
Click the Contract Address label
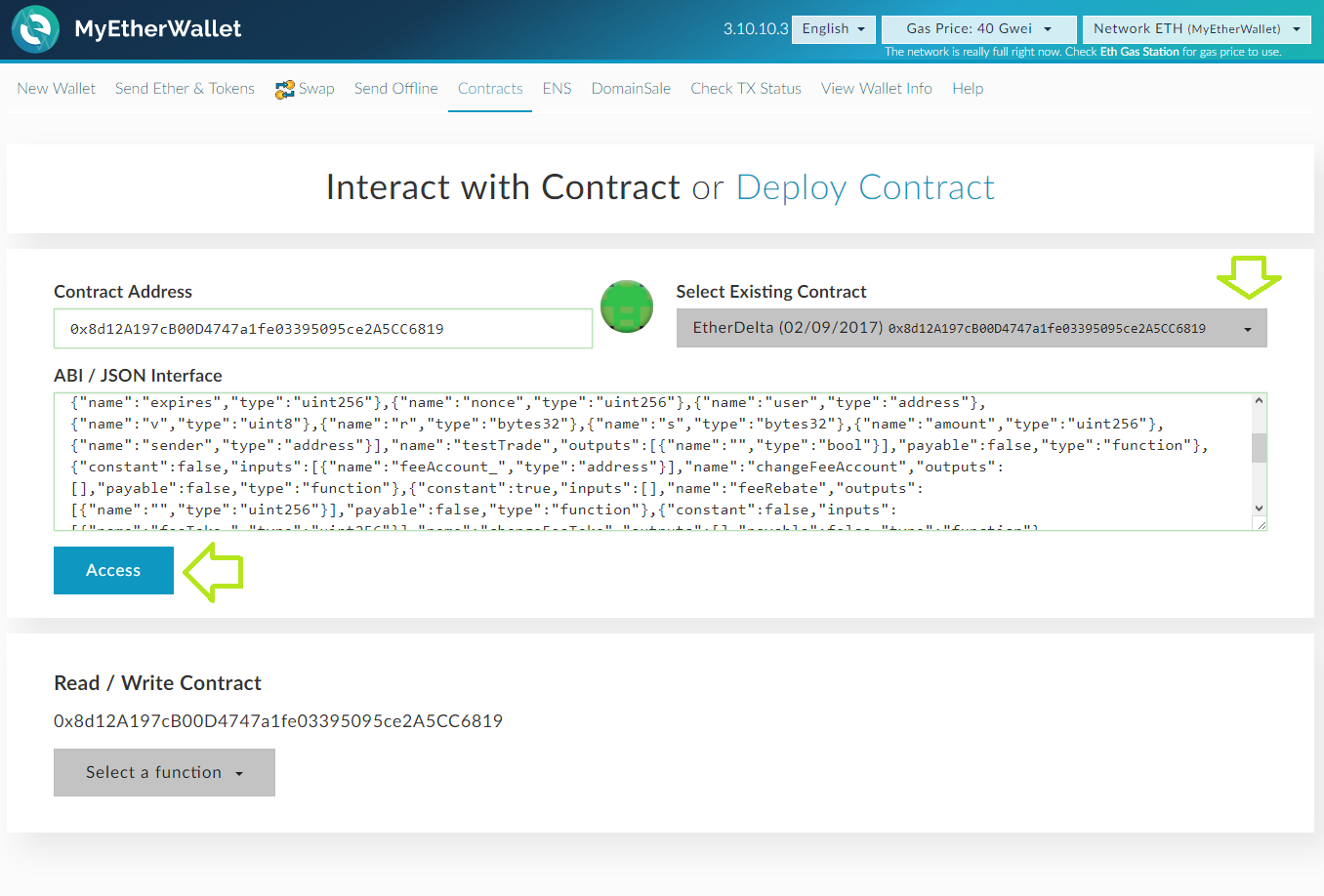123,292
